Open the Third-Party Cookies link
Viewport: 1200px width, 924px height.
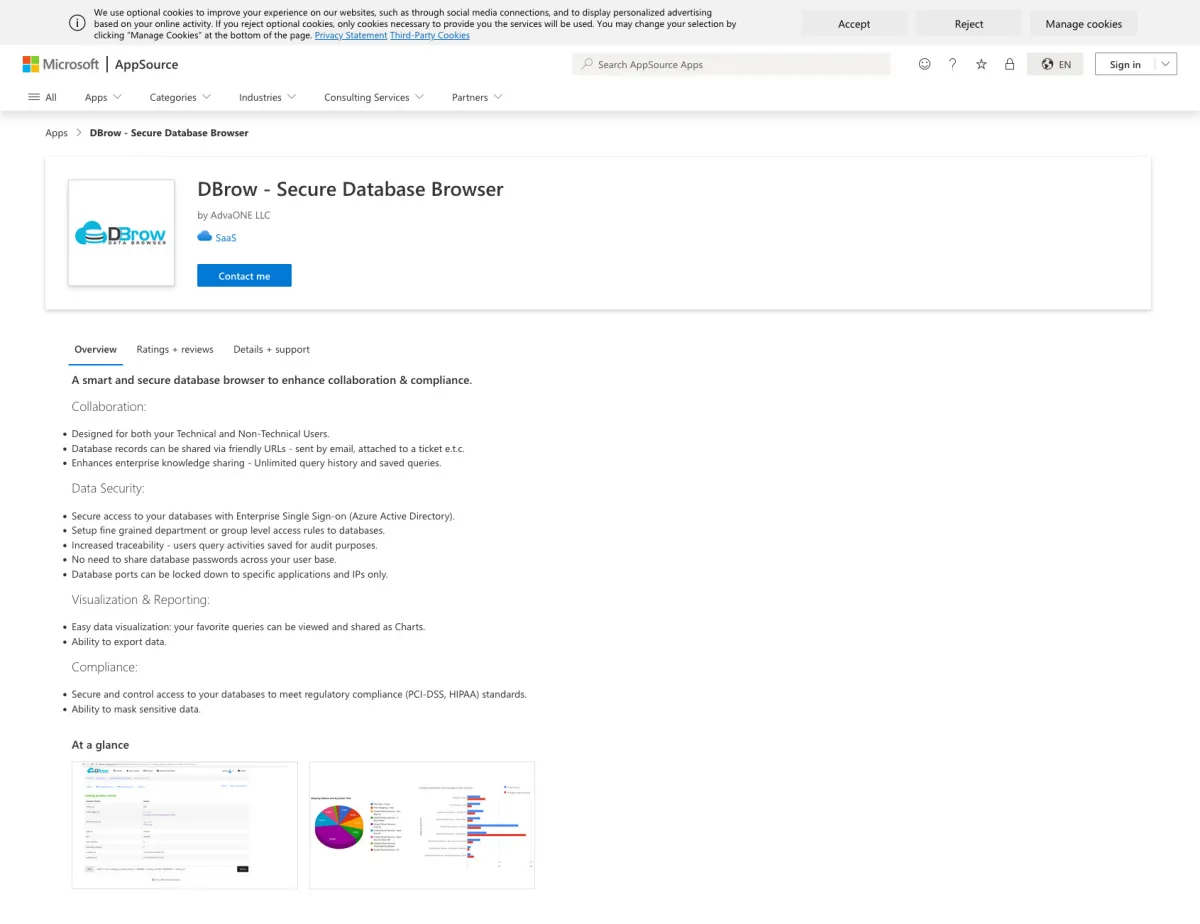430,35
